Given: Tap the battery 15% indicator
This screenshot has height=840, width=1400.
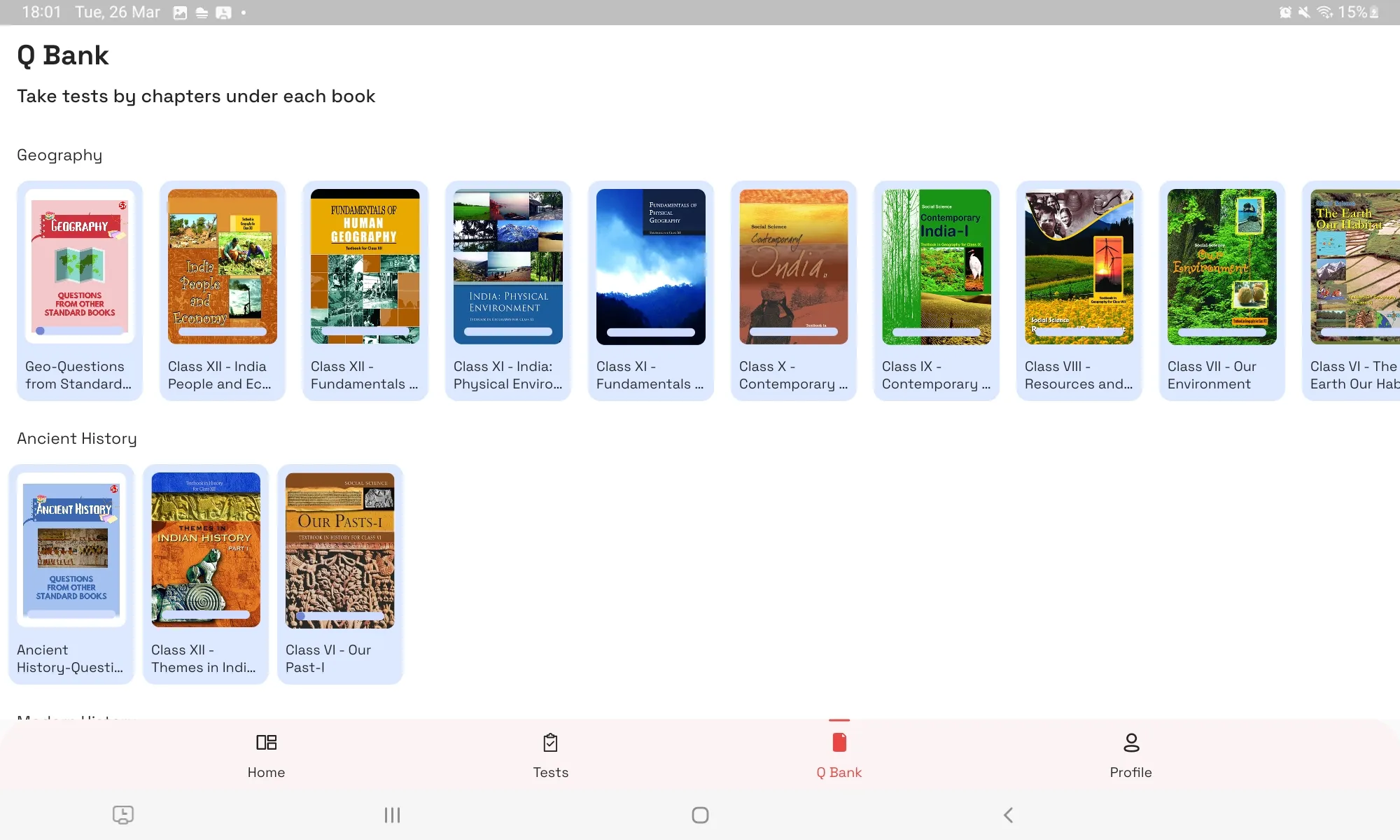Looking at the screenshot, I should click(x=1359, y=13).
